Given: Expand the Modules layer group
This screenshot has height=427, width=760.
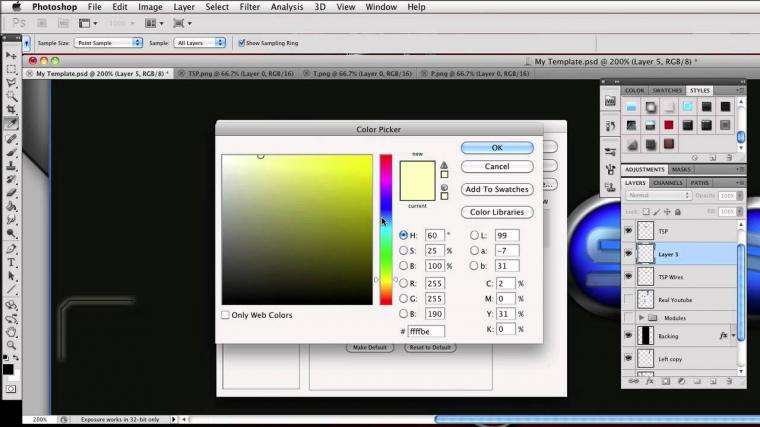Looking at the screenshot, I should (641, 317).
